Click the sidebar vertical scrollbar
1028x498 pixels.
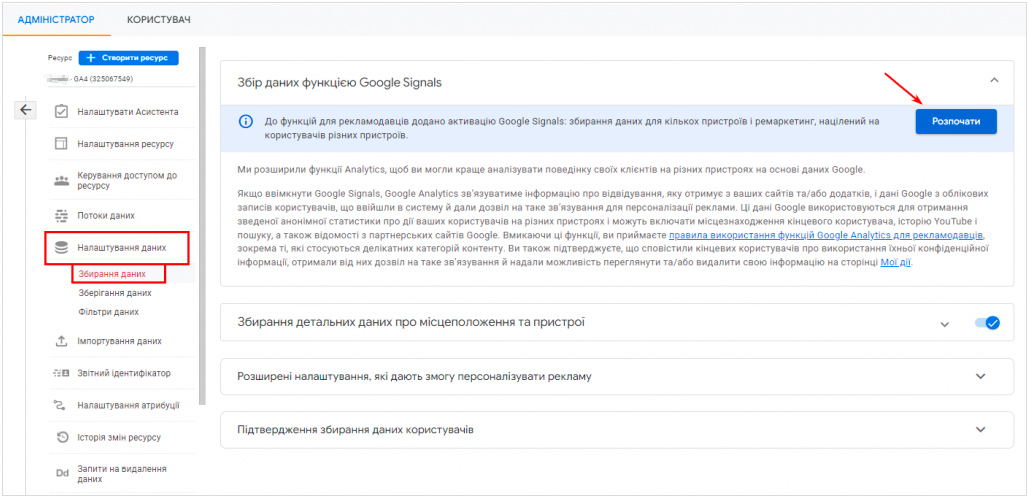[203, 226]
